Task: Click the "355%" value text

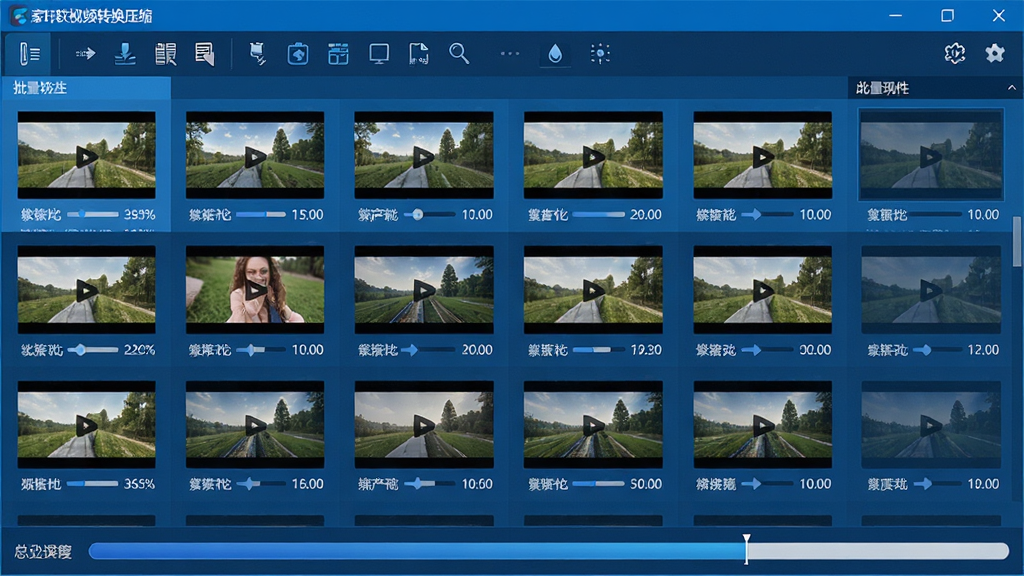Action: (139, 484)
